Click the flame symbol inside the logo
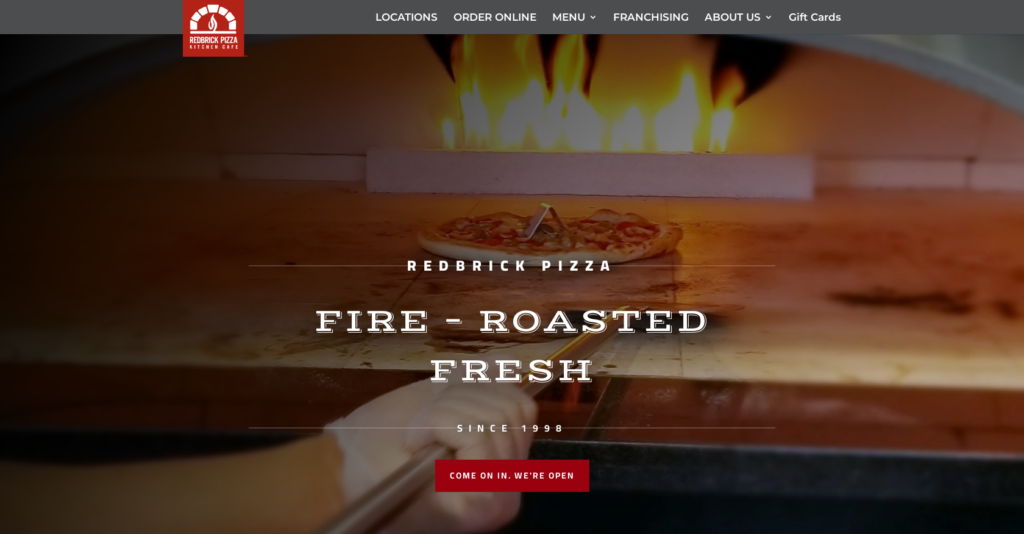The width and height of the screenshot is (1024, 534). tap(213, 24)
